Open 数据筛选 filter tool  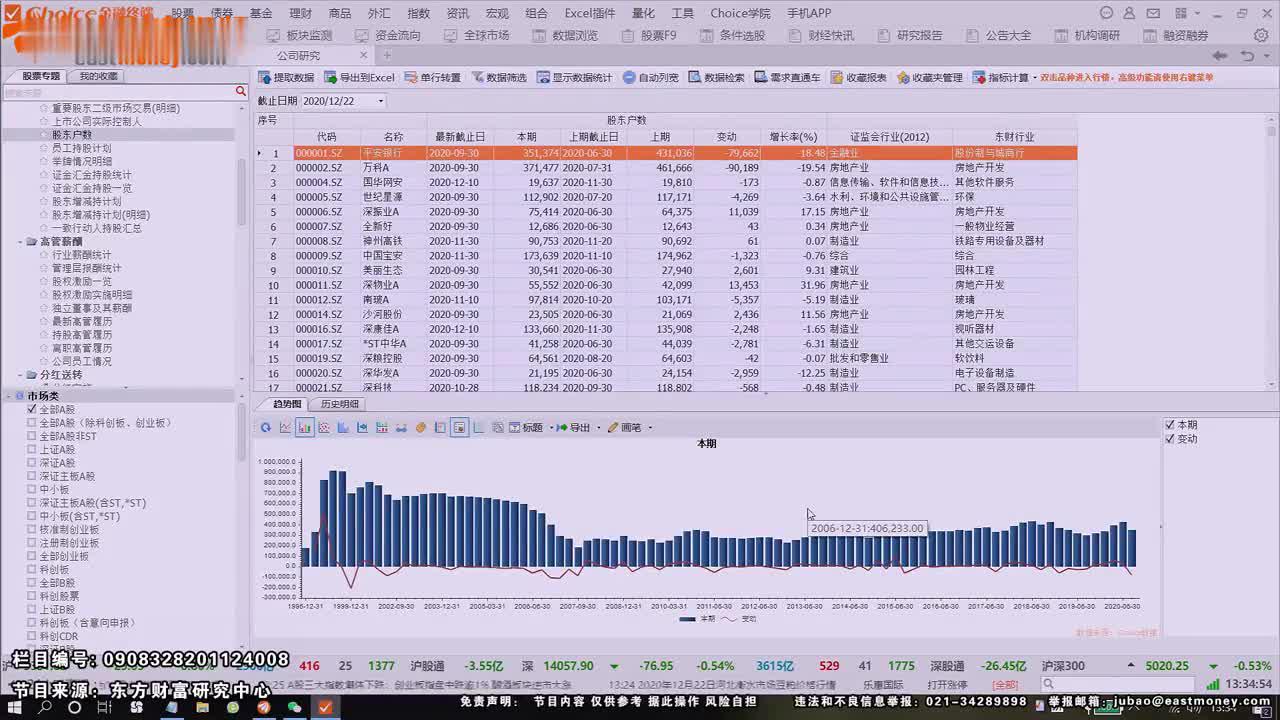(x=499, y=78)
